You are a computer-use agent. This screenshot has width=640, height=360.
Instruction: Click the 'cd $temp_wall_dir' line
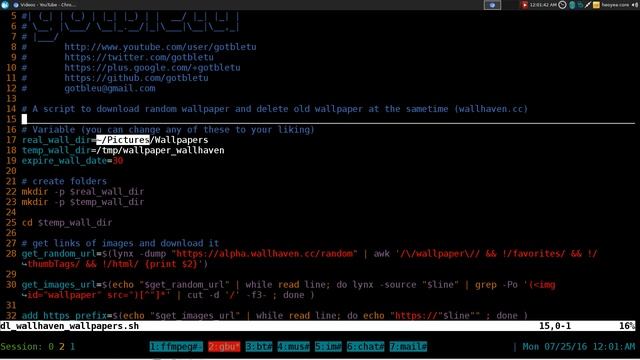coord(67,222)
